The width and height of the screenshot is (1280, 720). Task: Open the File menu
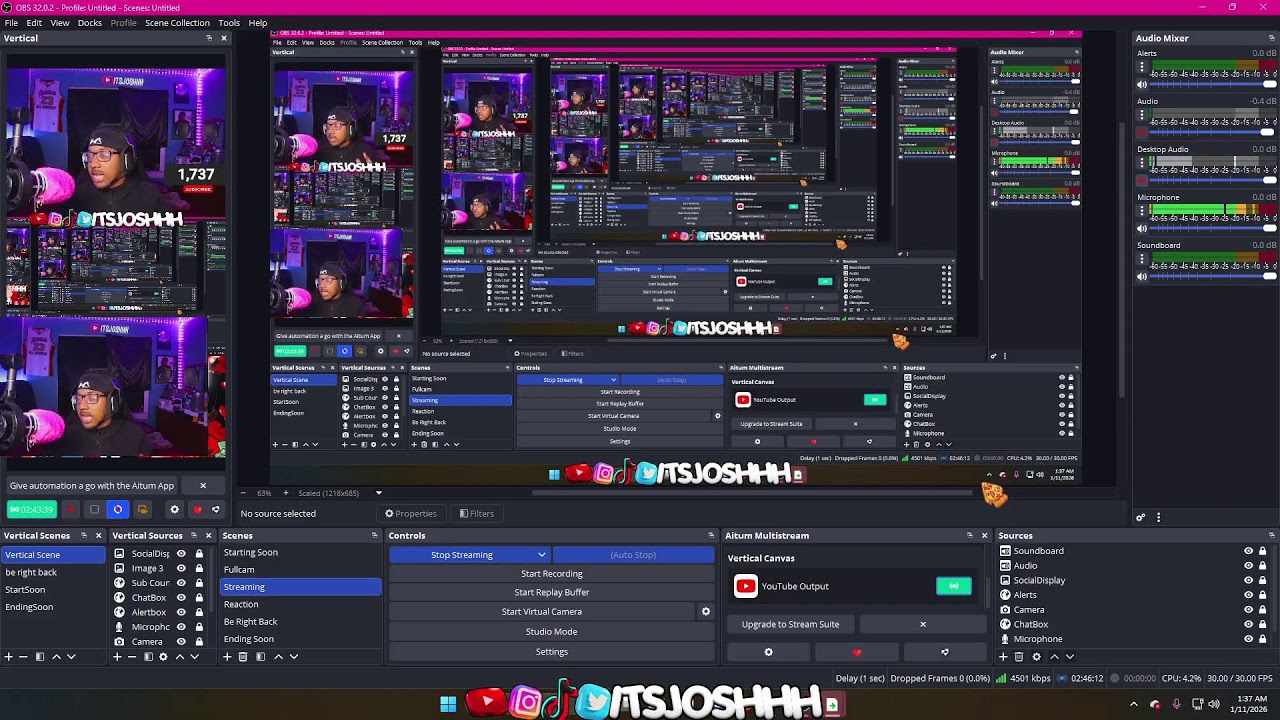[11, 22]
